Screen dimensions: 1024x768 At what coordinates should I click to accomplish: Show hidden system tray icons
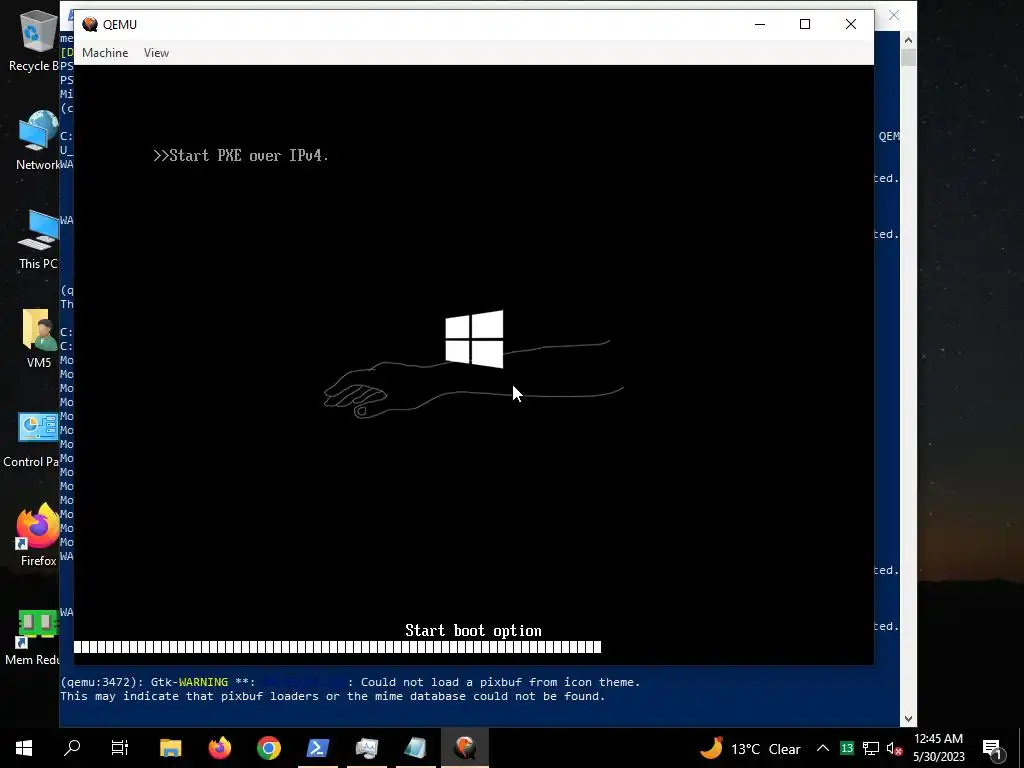pos(823,748)
